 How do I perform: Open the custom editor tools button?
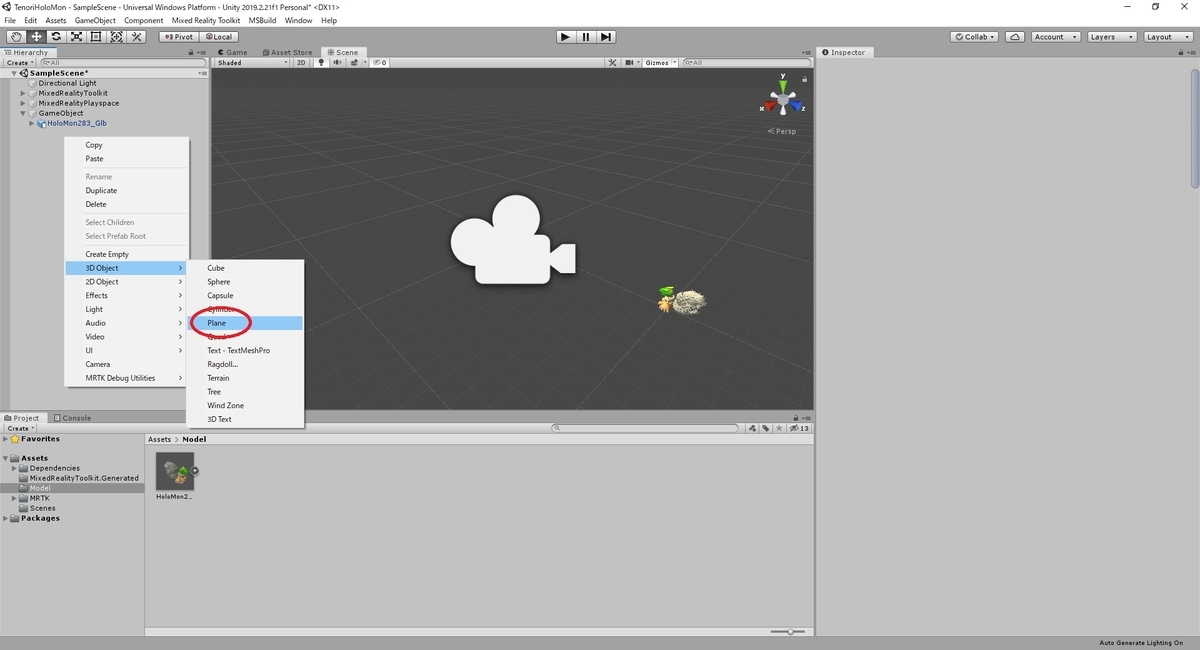pos(137,37)
